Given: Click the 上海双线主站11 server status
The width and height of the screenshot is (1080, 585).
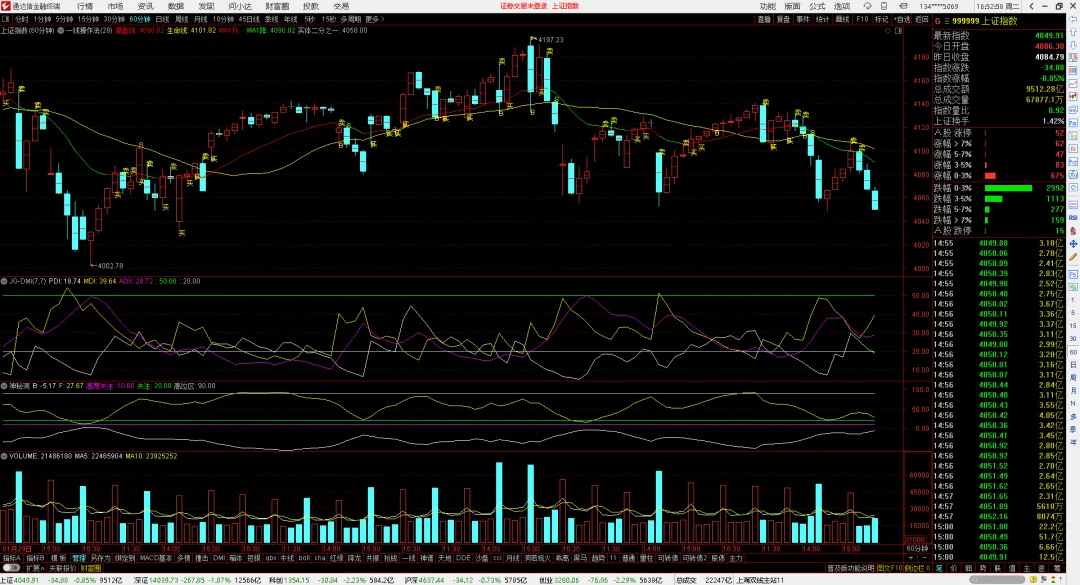Looking at the screenshot, I should tap(760, 580).
